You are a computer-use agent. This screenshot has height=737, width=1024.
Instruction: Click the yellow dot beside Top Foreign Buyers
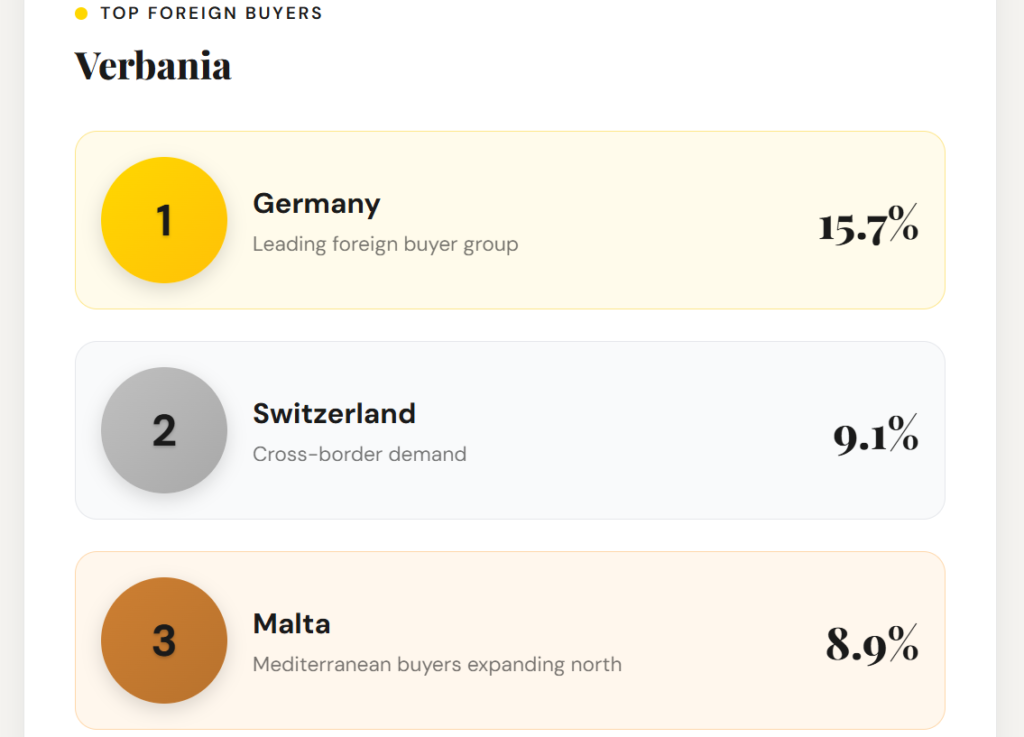(x=81, y=14)
